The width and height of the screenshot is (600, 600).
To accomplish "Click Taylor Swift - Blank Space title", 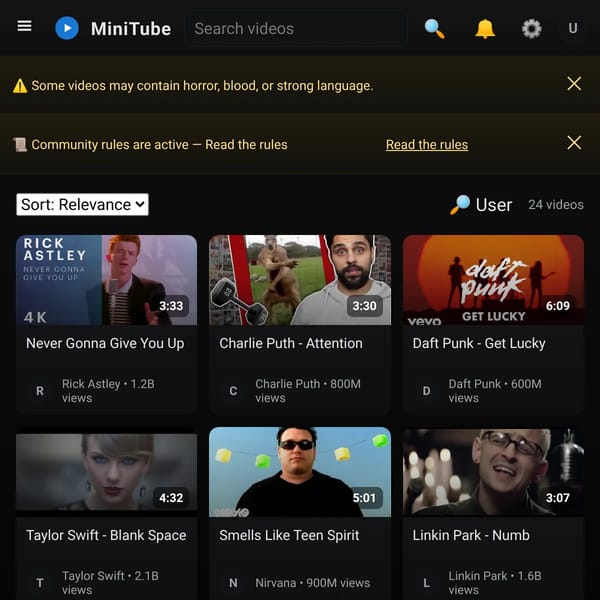I will pyautogui.click(x=106, y=535).
